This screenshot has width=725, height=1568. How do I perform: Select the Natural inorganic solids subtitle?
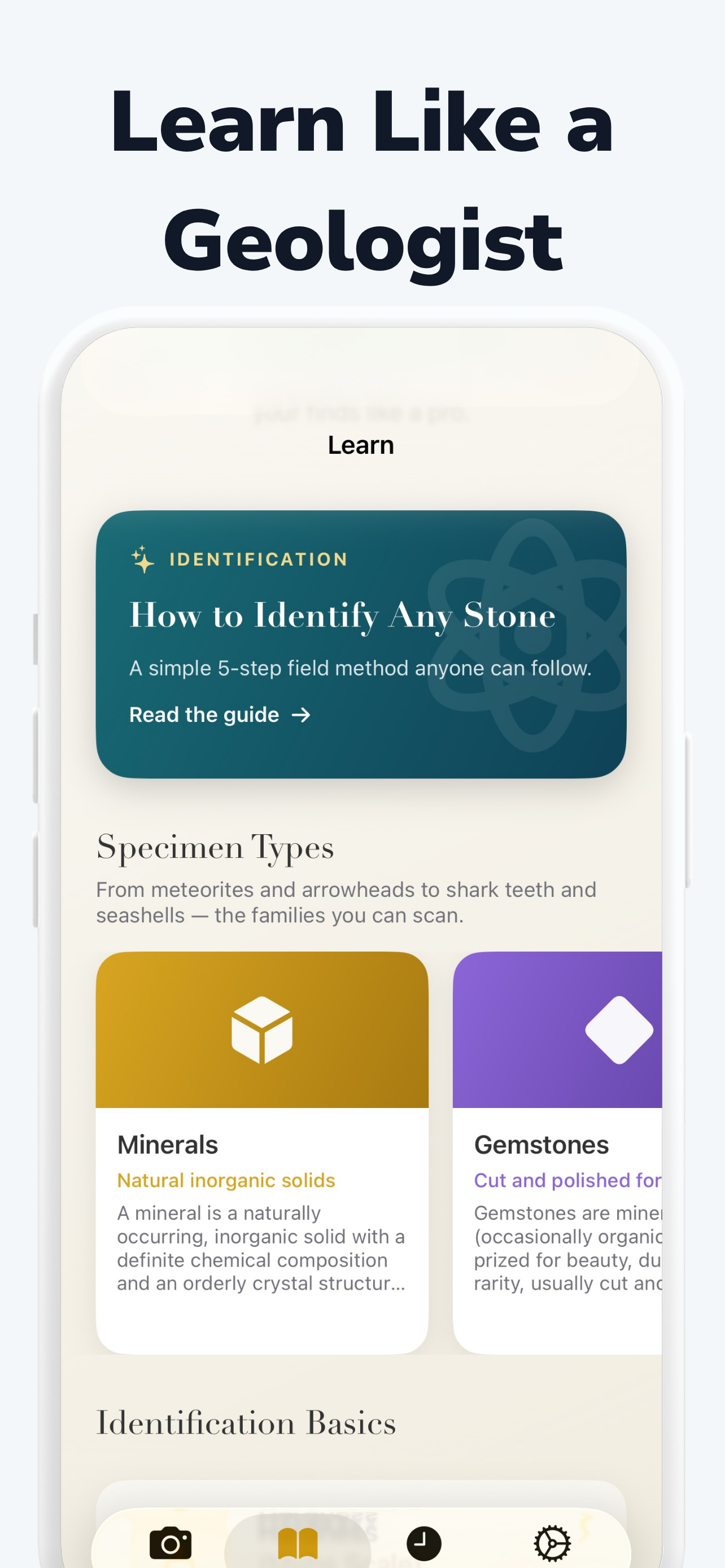[226, 1180]
